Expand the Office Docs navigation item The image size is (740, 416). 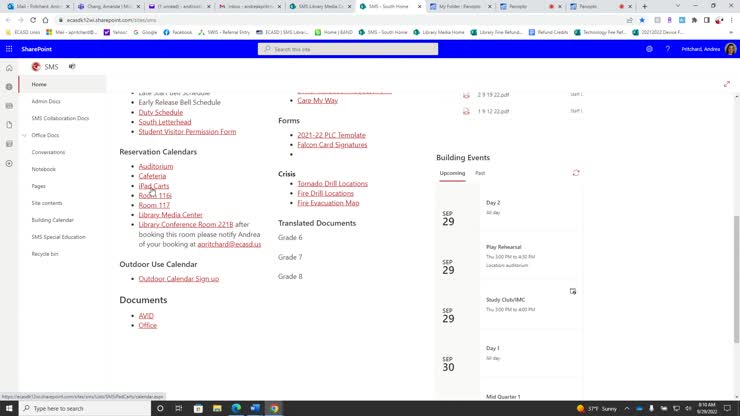coord(24,135)
